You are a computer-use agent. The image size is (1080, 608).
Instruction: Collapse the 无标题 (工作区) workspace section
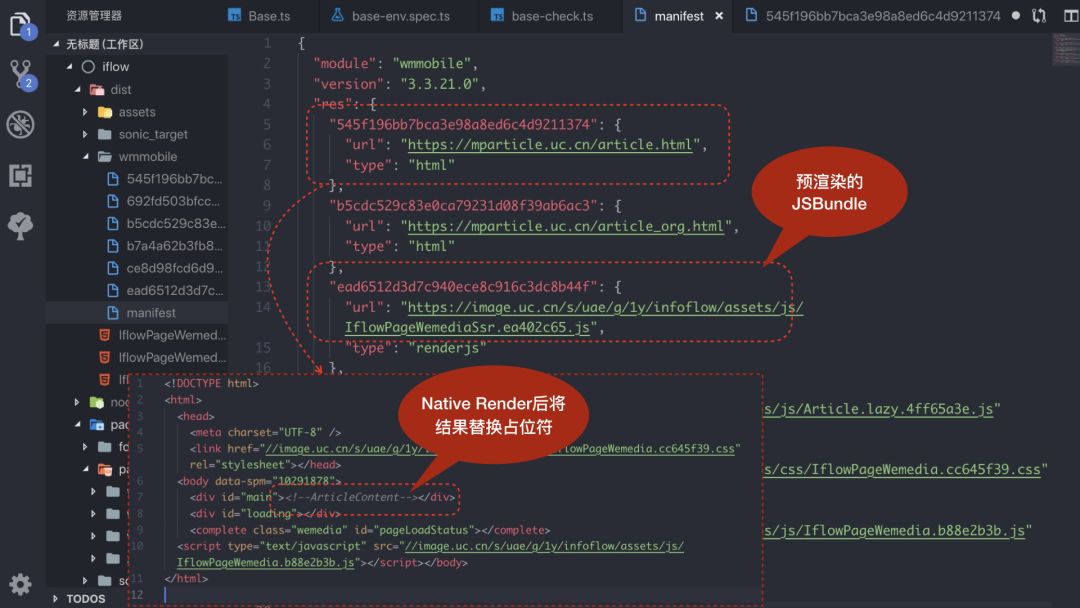56,44
